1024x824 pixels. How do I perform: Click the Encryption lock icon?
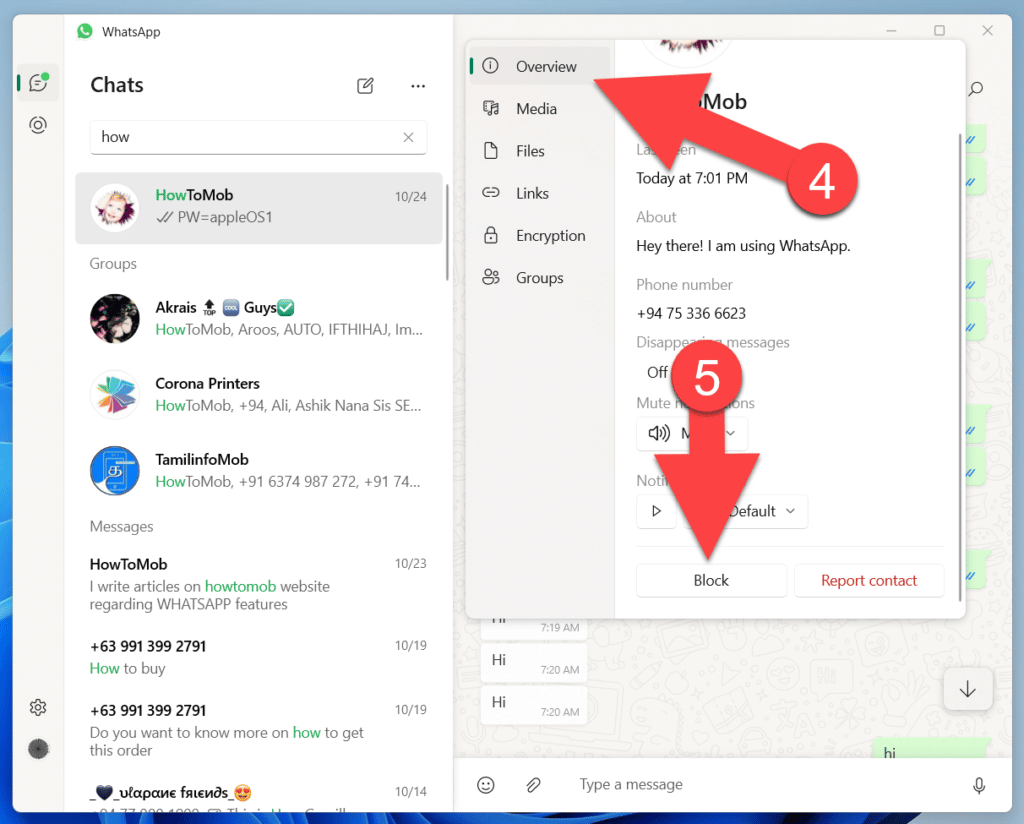[x=490, y=235]
